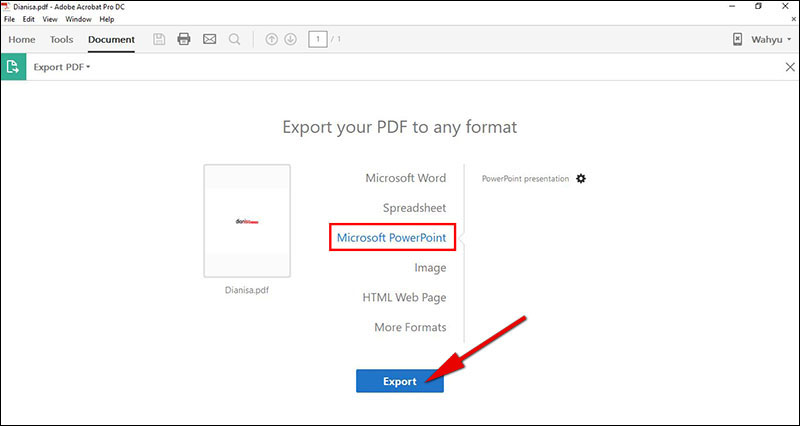Viewport: 800px width, 426px height.
Task: Click the green Export PDF tool icon
Action: pos(13,66)
